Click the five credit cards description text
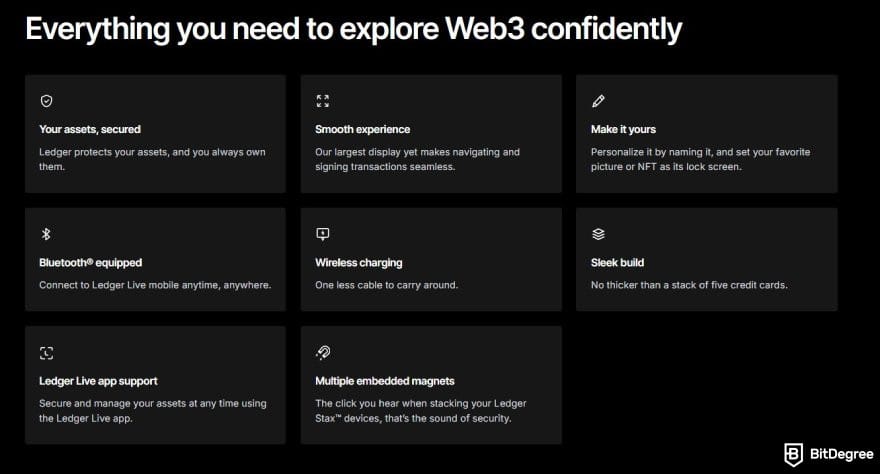880x474 pixels. [x=689, y=285]
